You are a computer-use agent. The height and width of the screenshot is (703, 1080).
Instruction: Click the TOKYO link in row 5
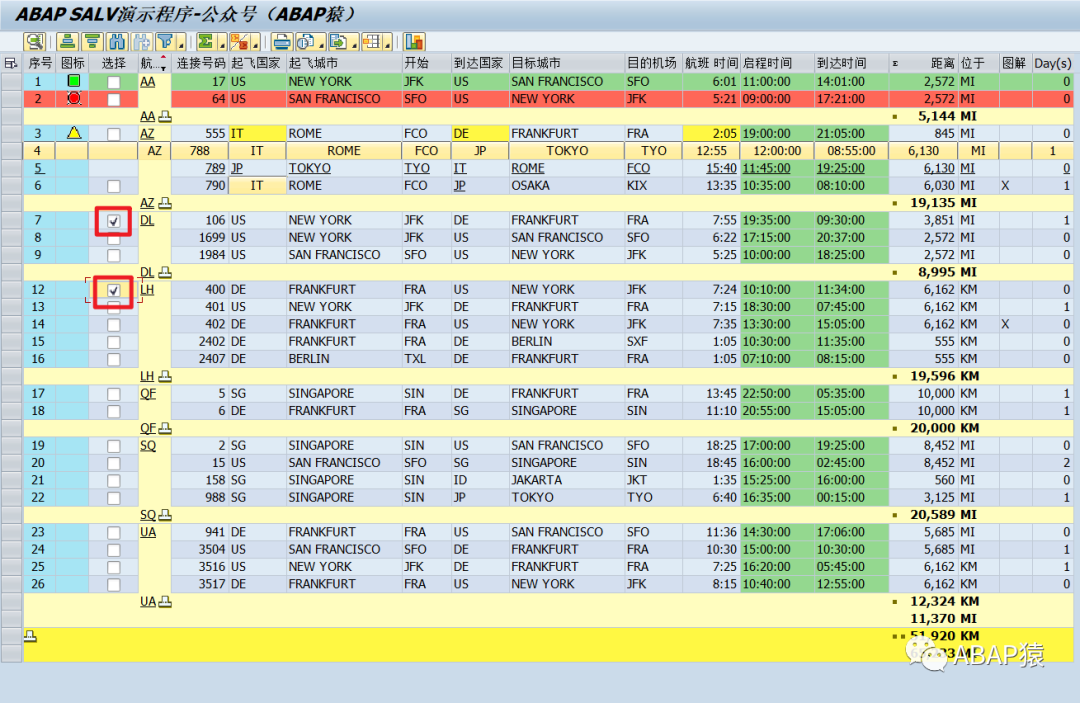pyautogui.click(x=309, y=169)
